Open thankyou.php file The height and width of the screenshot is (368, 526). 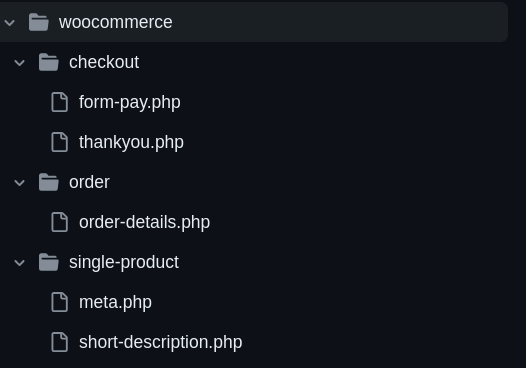point(131,142)
